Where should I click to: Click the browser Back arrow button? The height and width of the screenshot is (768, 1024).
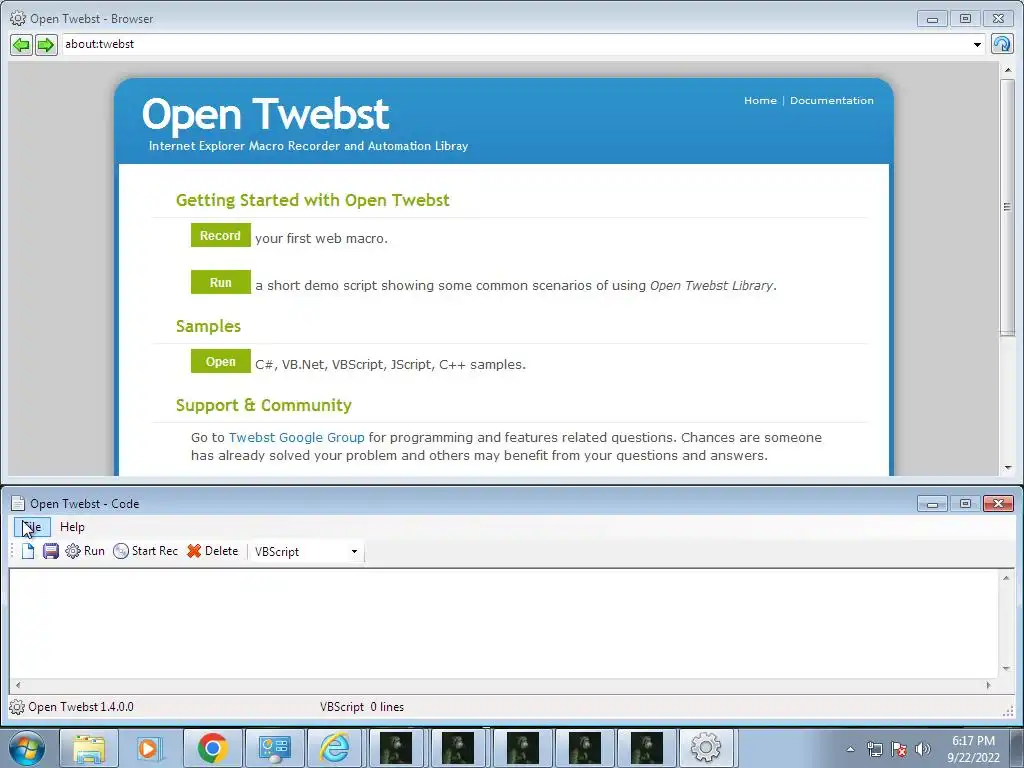21,44
